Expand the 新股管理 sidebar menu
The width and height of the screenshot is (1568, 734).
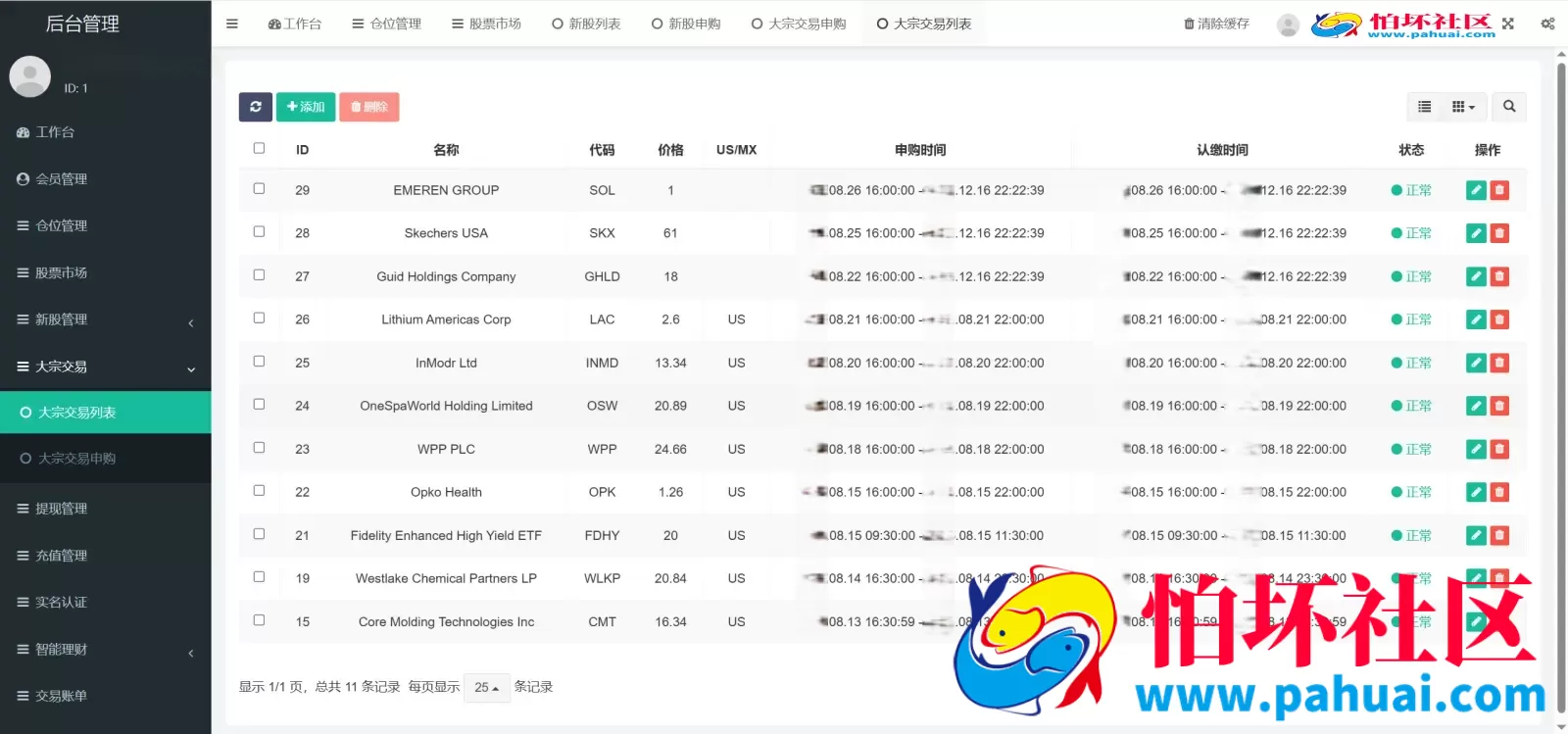105,319
